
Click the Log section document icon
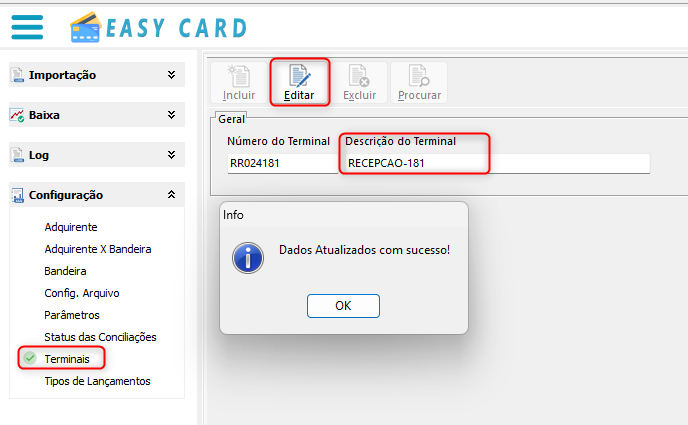tap(18, 155)
